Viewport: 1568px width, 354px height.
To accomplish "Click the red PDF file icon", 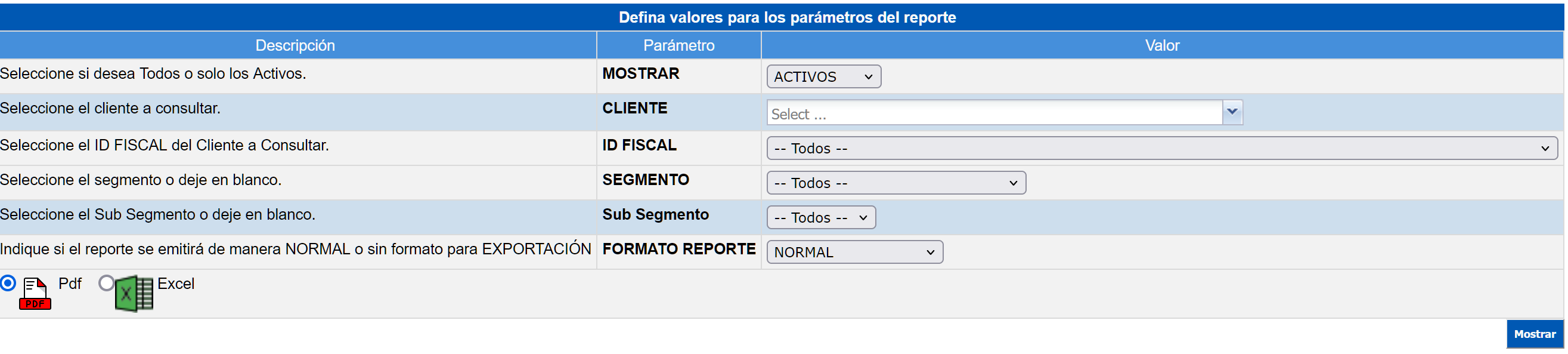I will pos(35,293).
